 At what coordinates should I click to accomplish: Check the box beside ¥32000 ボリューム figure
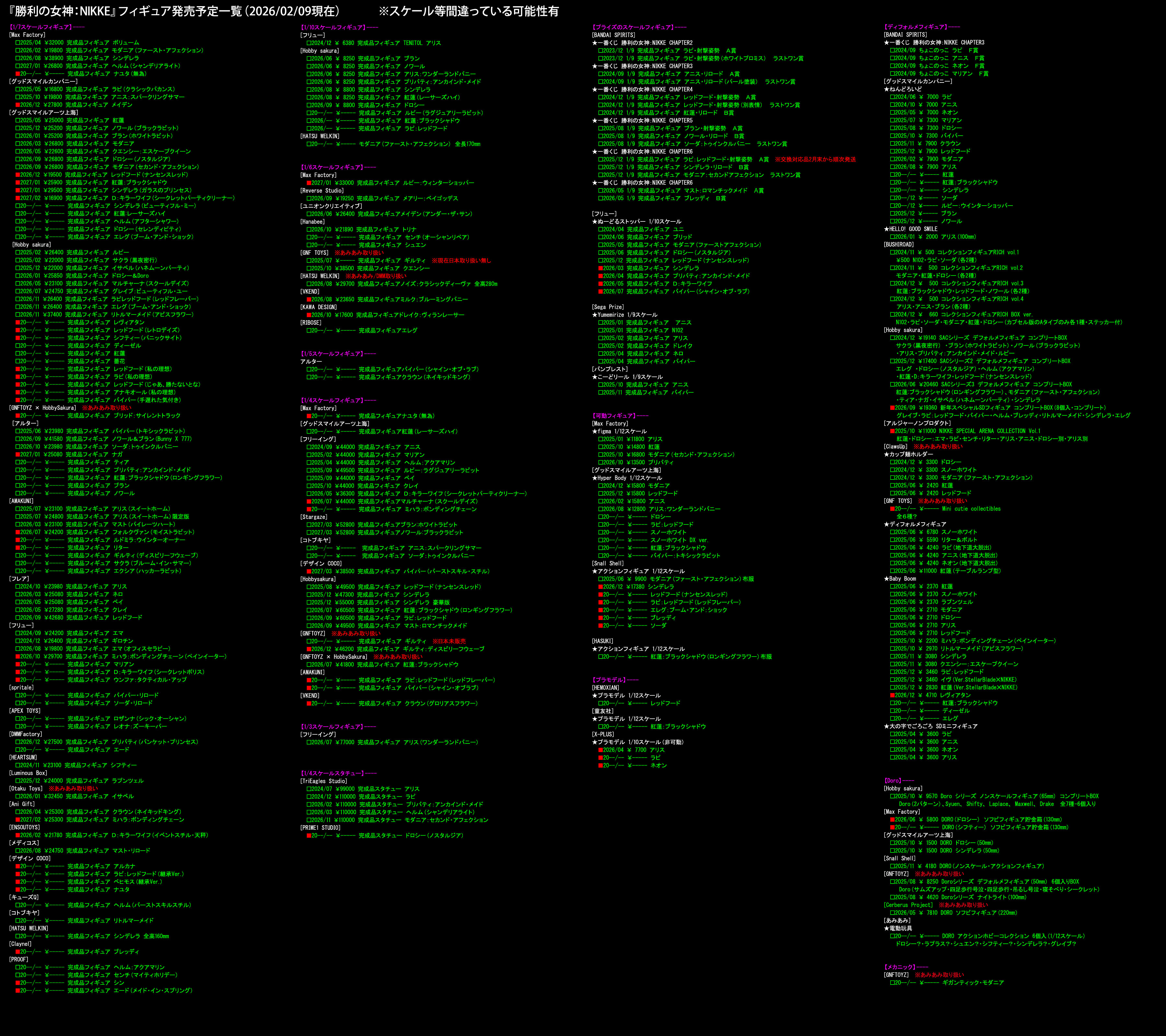18,43
